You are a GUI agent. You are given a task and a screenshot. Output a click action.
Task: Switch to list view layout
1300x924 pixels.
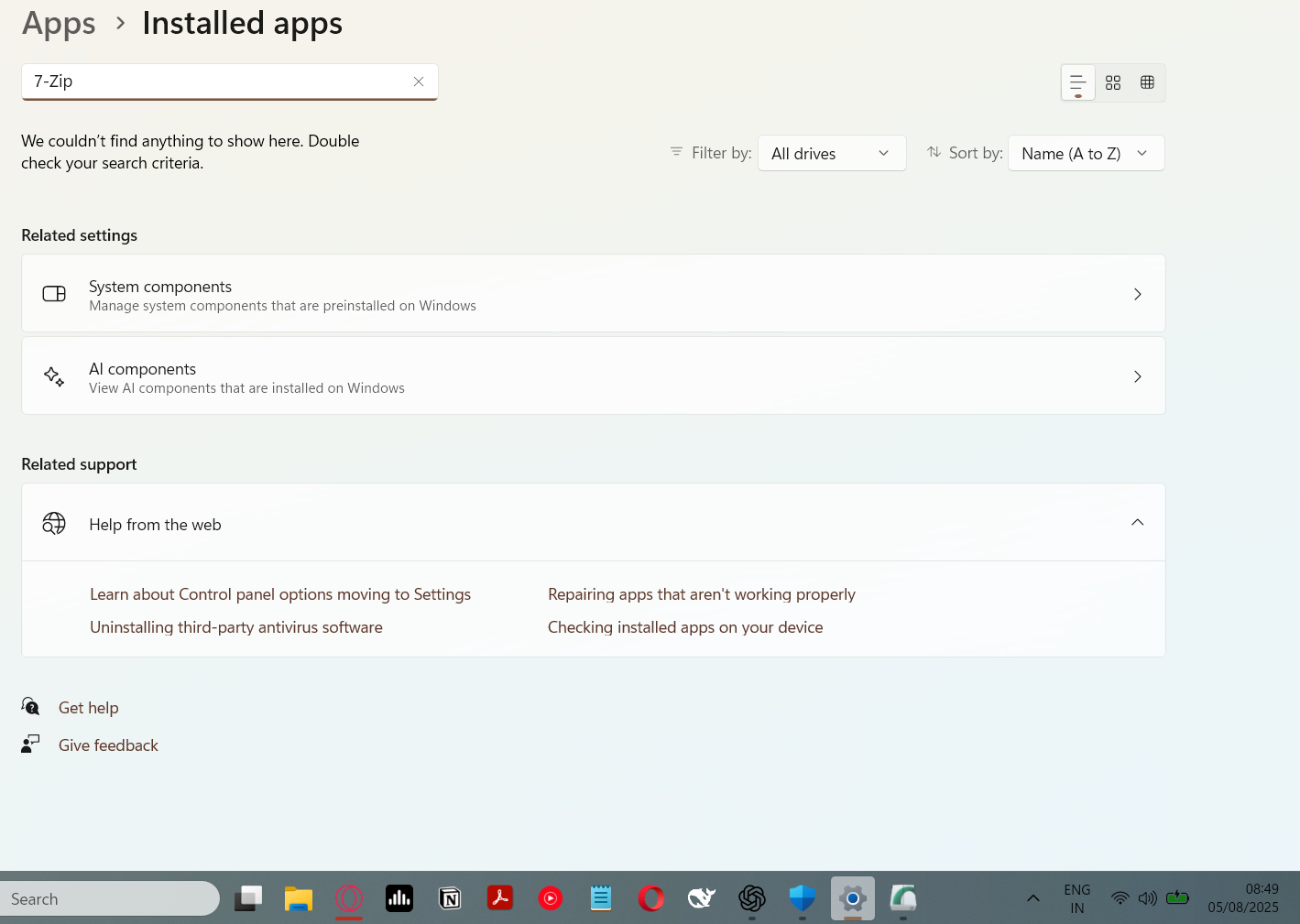(1078, 82)
